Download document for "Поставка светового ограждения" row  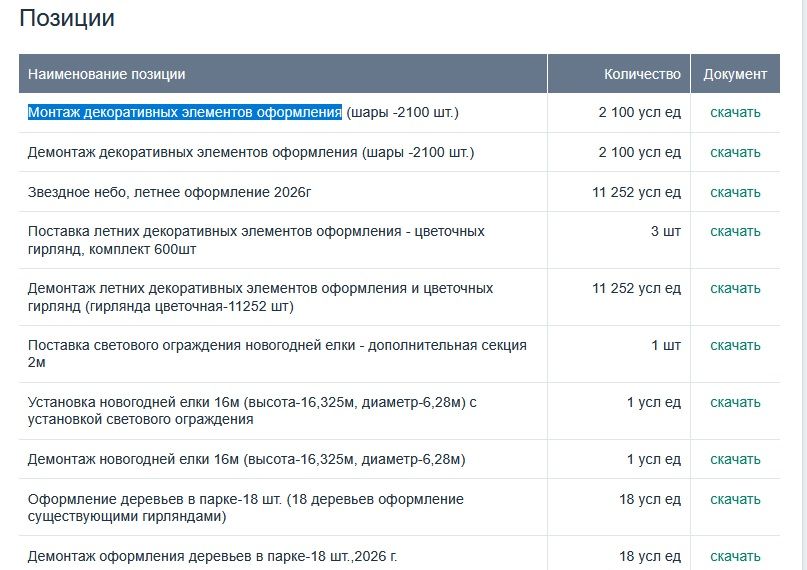coord(735,345)
